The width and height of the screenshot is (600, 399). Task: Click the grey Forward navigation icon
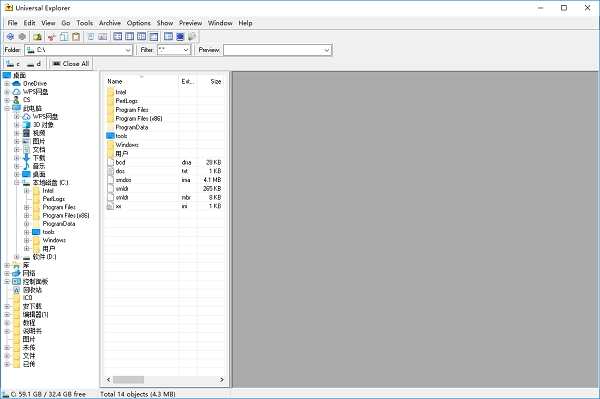click(22, 37)
